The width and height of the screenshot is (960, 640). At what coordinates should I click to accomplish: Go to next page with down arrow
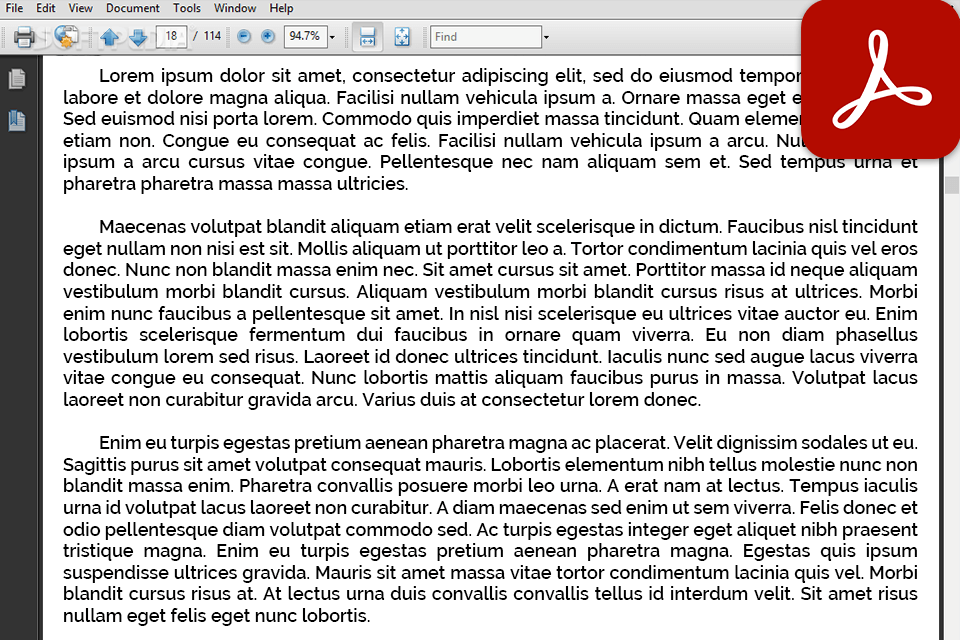pos(138,37)
